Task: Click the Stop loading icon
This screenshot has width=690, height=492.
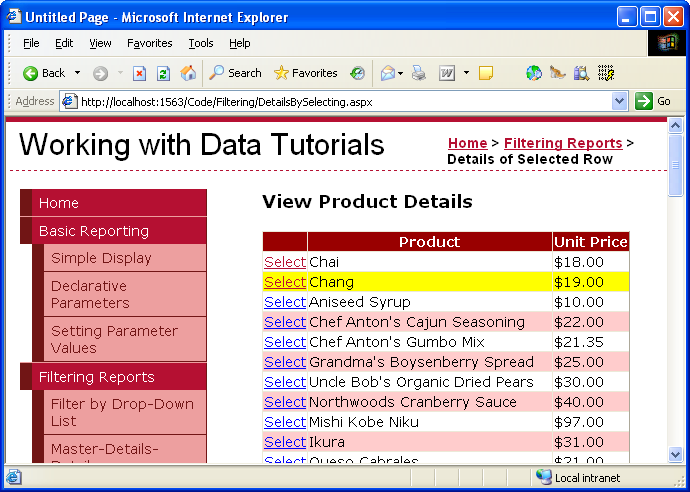Action: (x=139, y=73)
